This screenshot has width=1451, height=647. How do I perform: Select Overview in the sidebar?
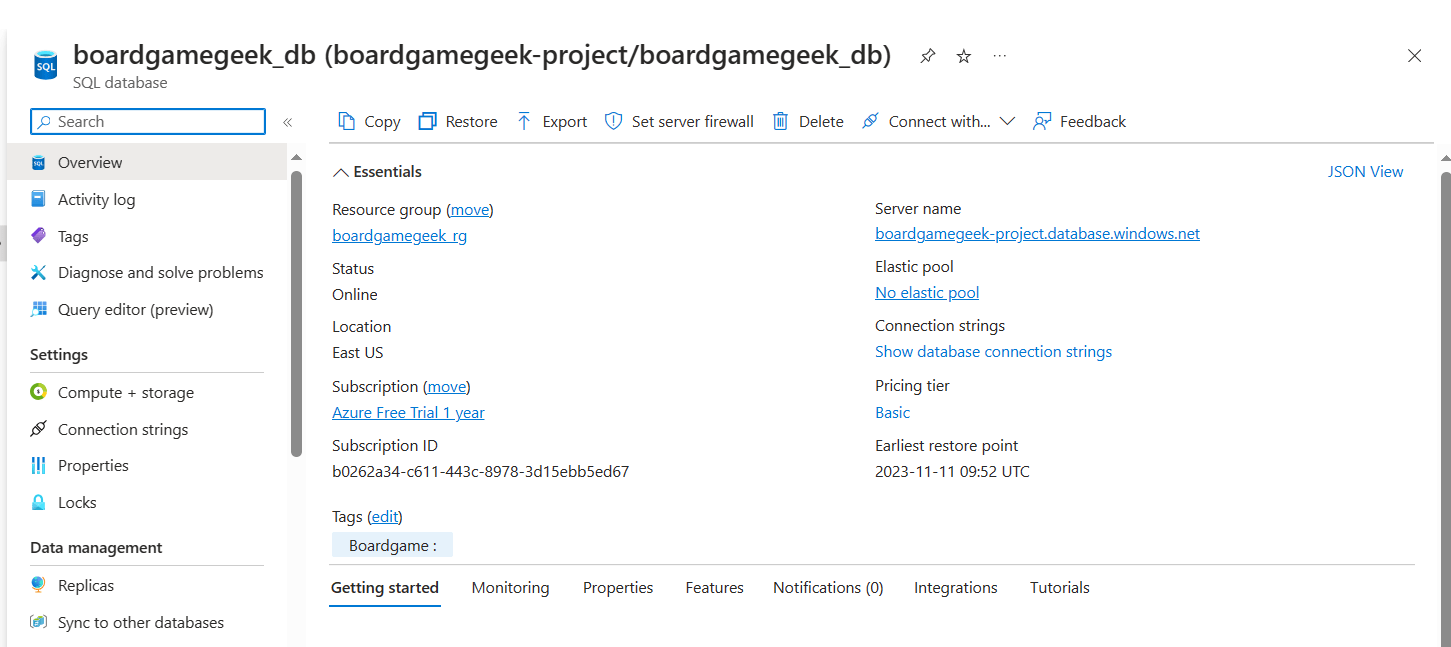click(147, 162)
